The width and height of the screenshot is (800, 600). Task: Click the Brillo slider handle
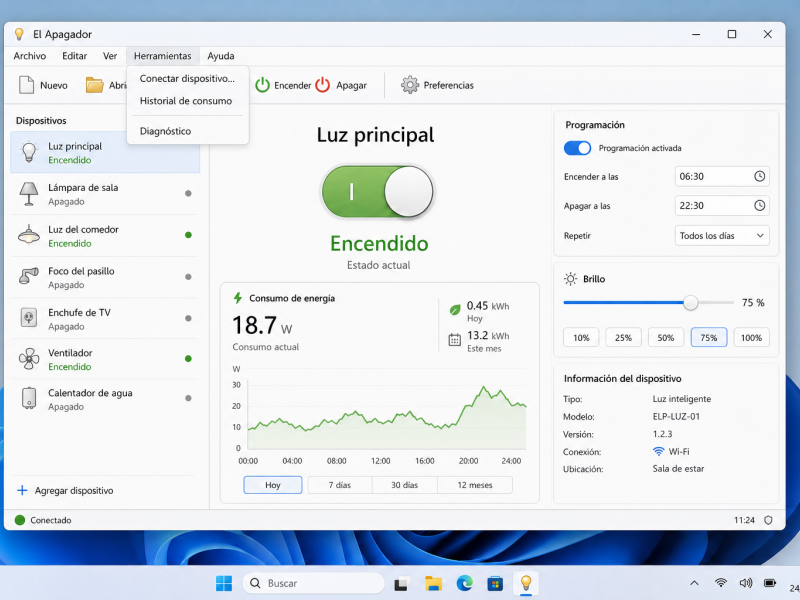(x=690, y=303)
